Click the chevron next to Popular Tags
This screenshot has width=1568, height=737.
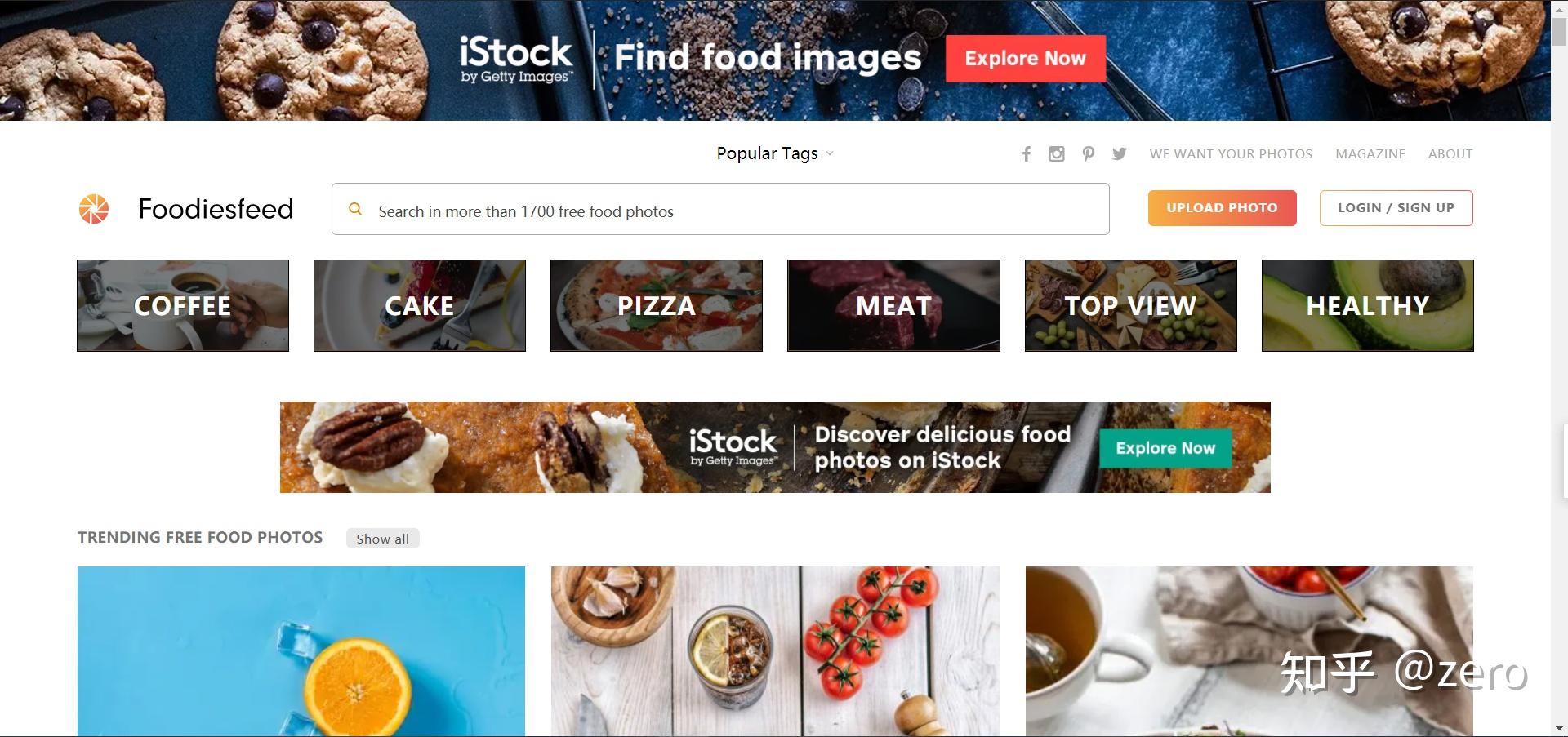pyautogui.click(x=830, y=153)
